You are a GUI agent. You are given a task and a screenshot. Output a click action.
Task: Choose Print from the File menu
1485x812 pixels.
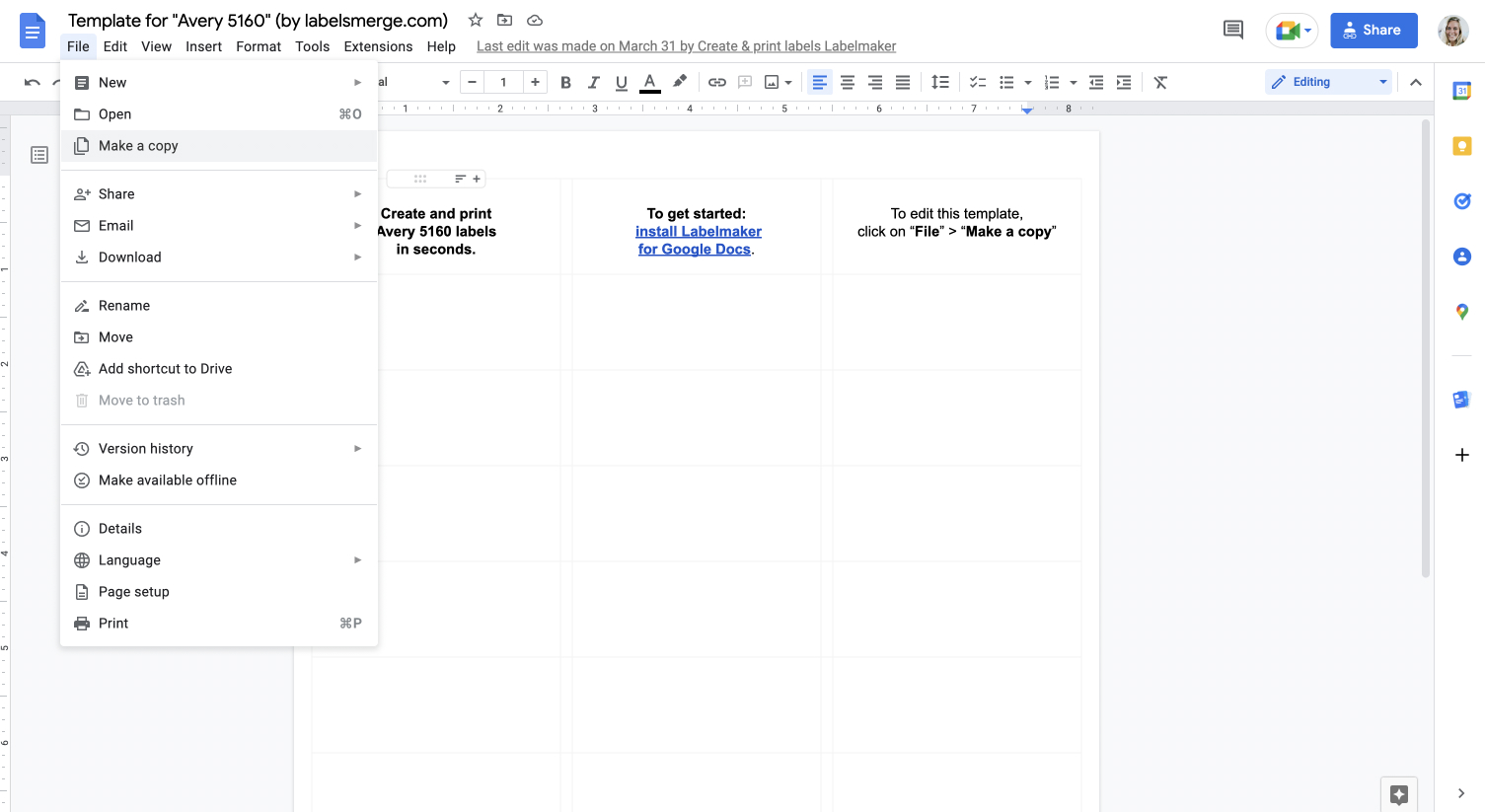point(219,624)
